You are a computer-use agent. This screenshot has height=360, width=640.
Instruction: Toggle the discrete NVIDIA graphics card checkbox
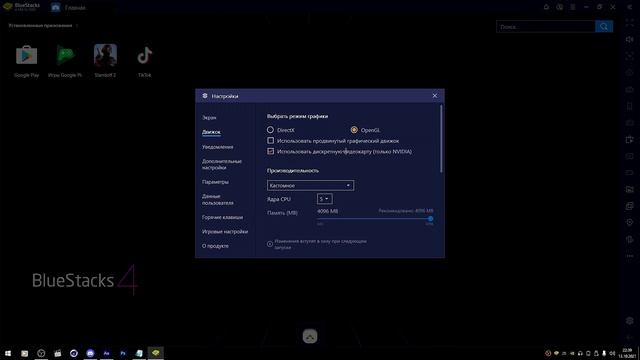270,151
